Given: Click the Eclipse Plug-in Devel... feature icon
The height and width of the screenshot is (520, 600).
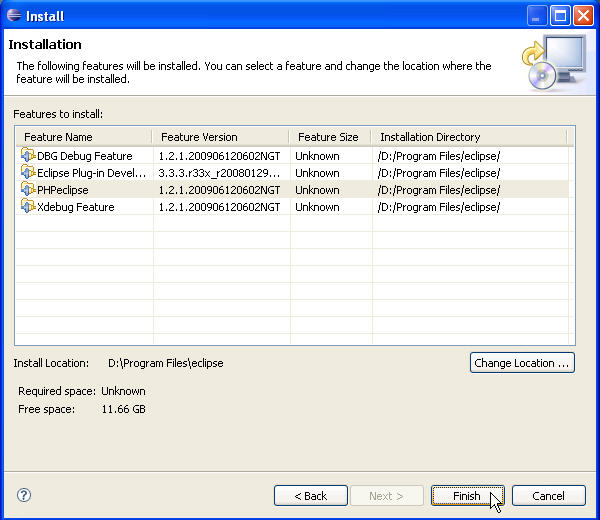Looking at the screenshot, I should (28, 172).
